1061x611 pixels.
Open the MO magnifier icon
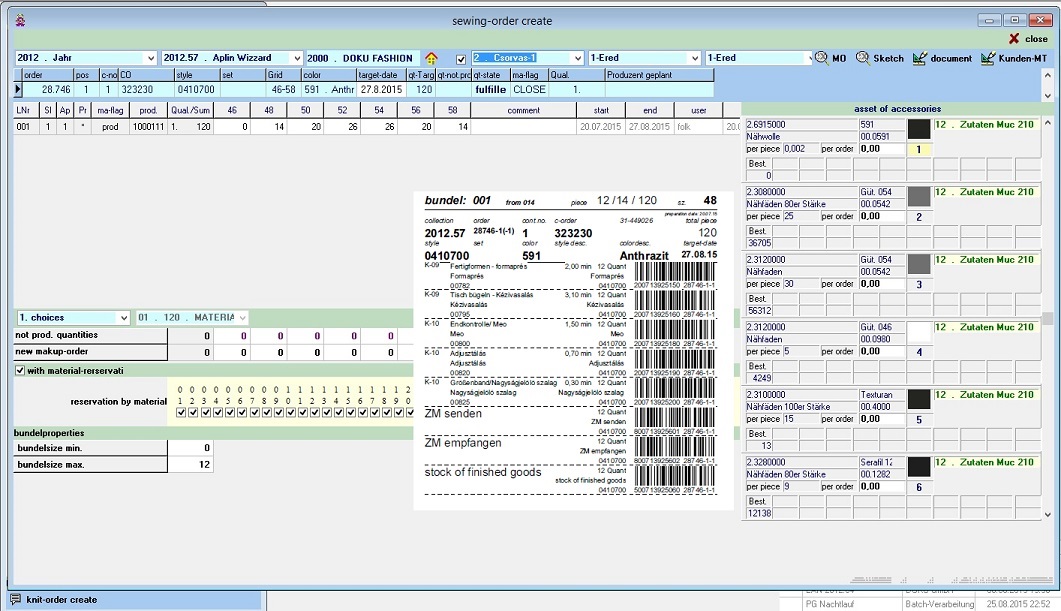[822, 58]
